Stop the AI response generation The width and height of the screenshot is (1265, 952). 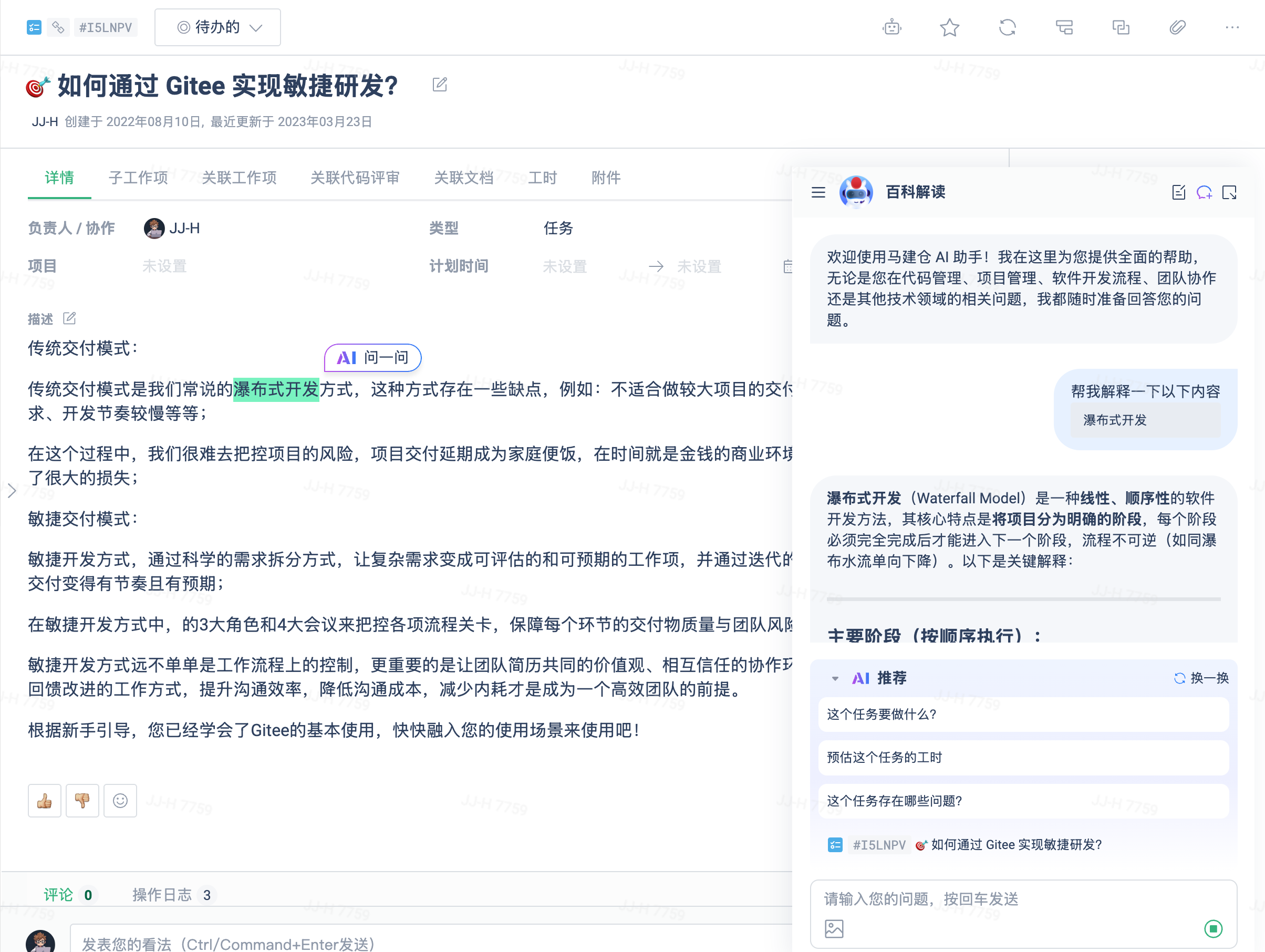(1213, 928)
